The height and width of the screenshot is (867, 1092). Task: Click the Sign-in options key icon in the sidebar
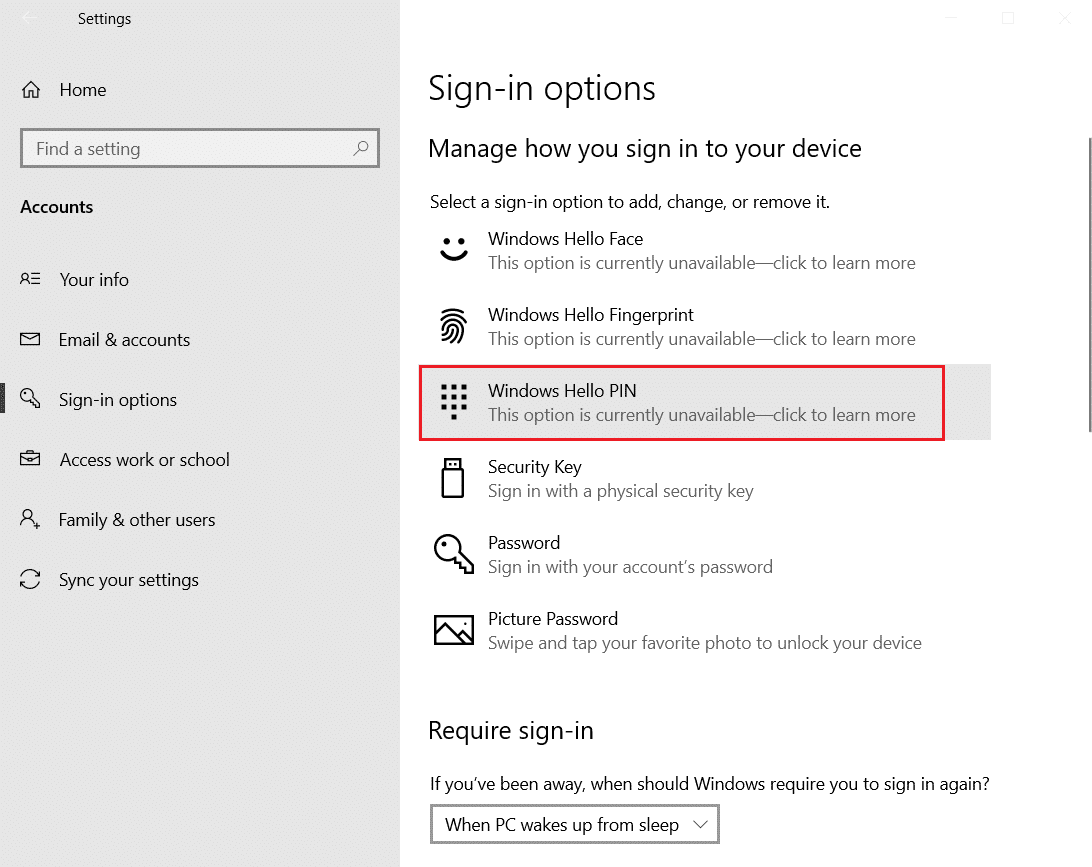pos(30,398)
